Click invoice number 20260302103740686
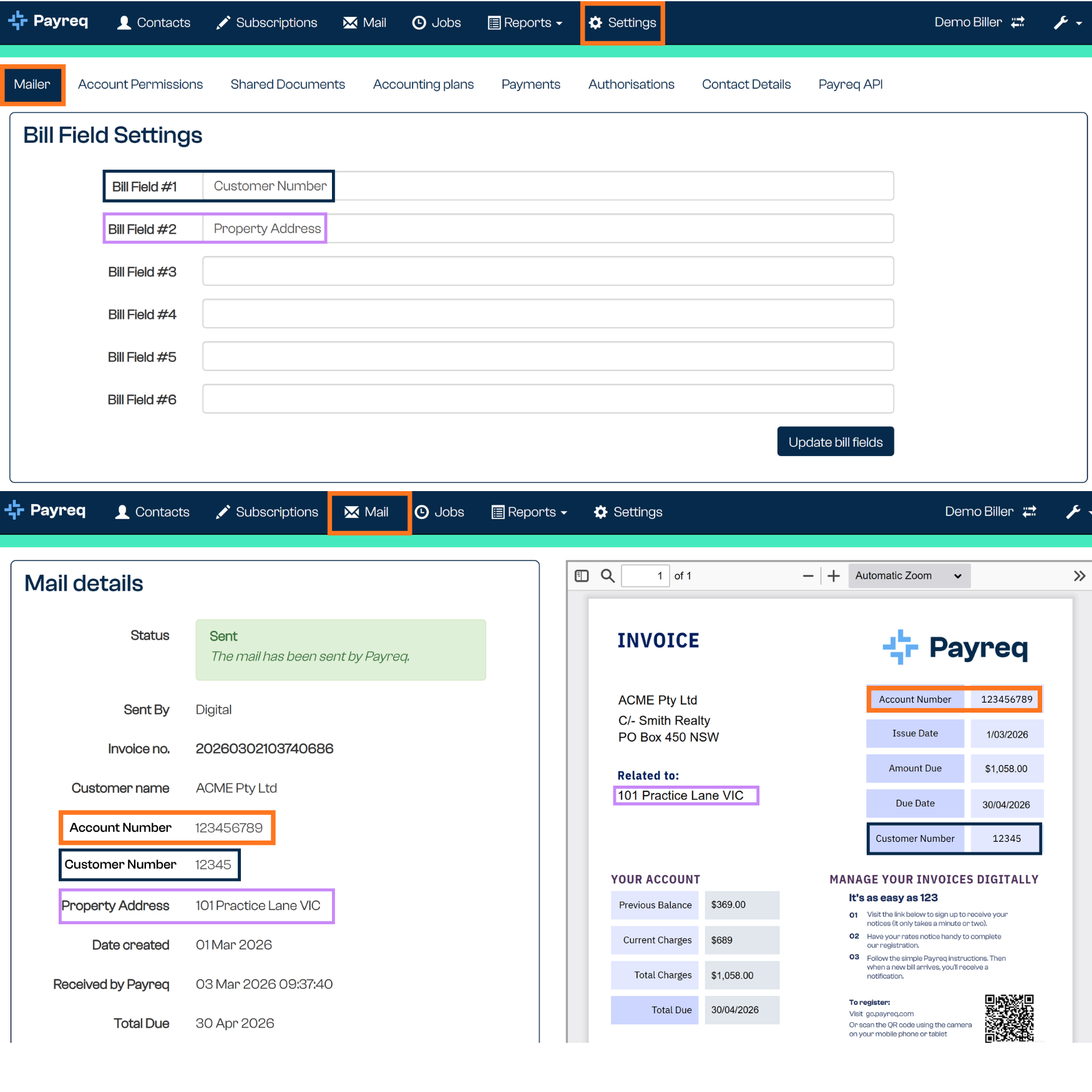The image size is (1092, 1092). pos(265,749)
